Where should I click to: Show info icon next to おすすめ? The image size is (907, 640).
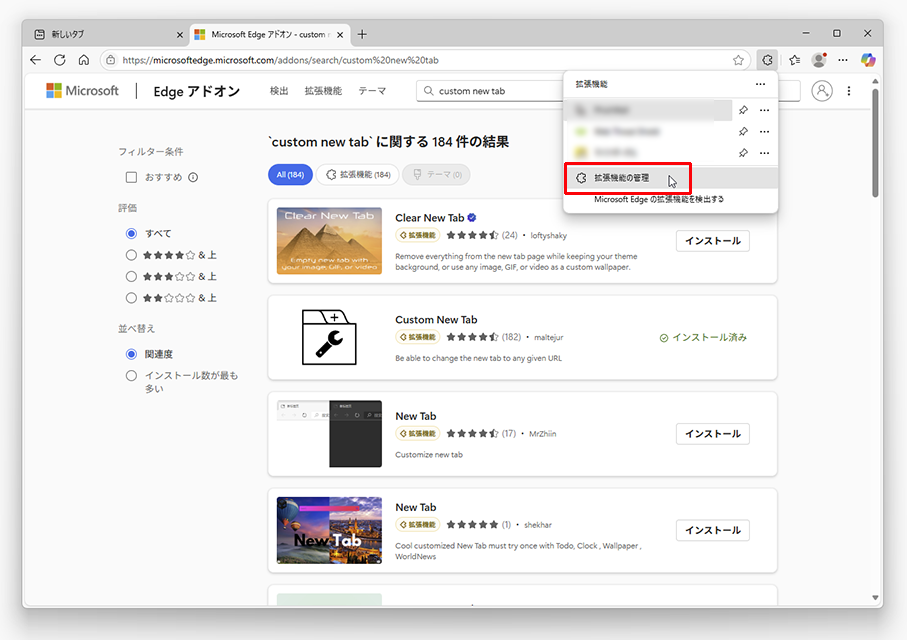[x=193, y=177]
